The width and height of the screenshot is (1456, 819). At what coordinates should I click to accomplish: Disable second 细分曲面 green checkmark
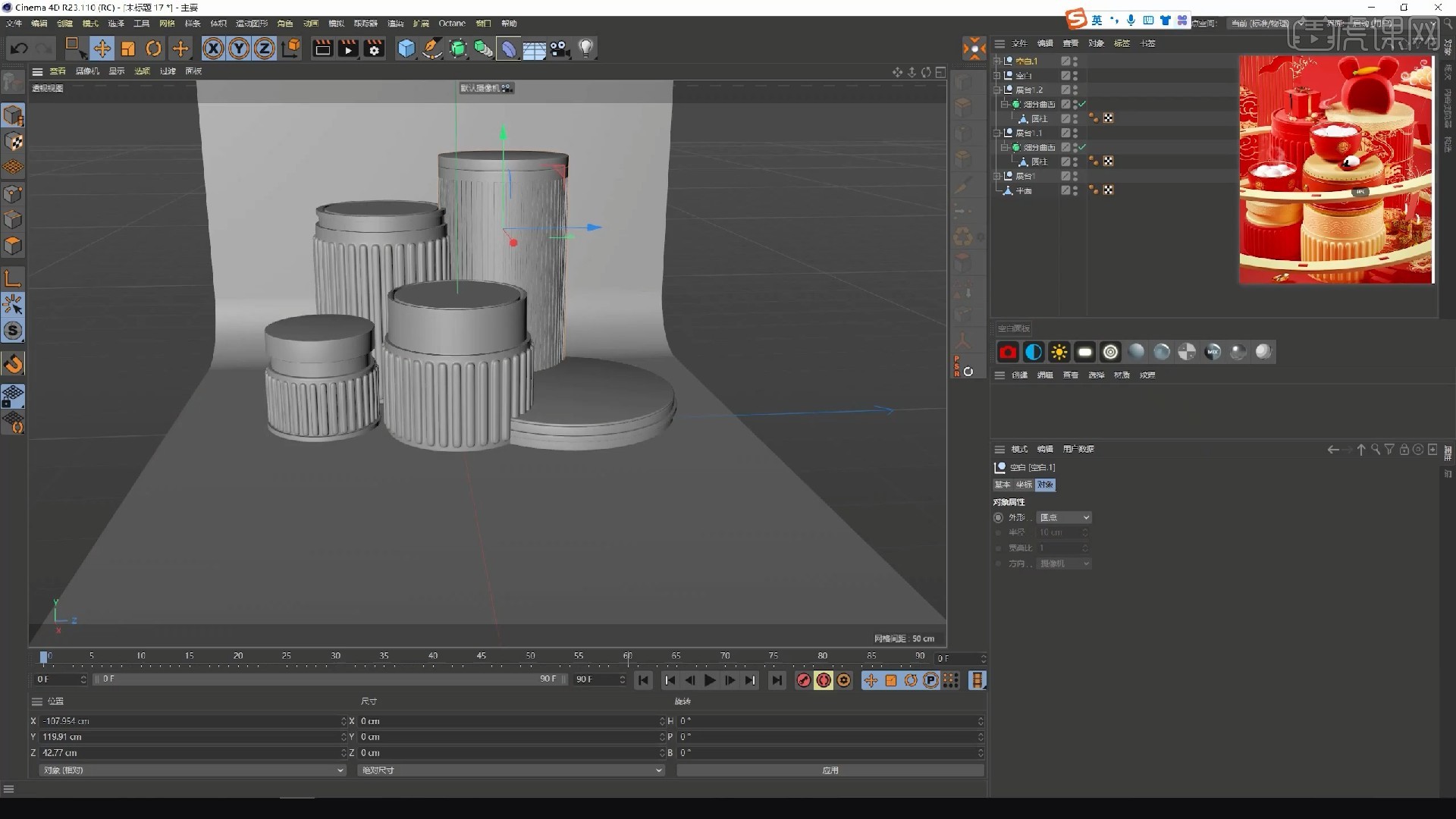tap(1083, 147)
